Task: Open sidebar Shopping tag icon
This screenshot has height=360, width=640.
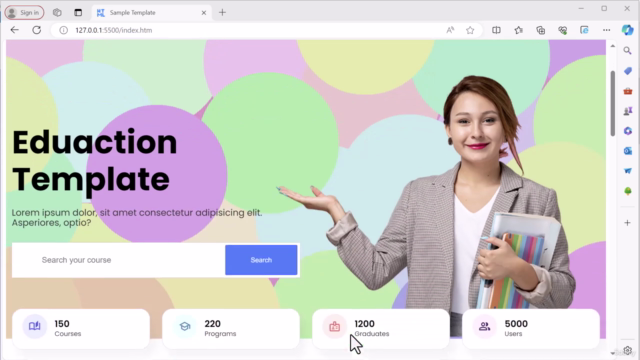Action: point(628,71)
